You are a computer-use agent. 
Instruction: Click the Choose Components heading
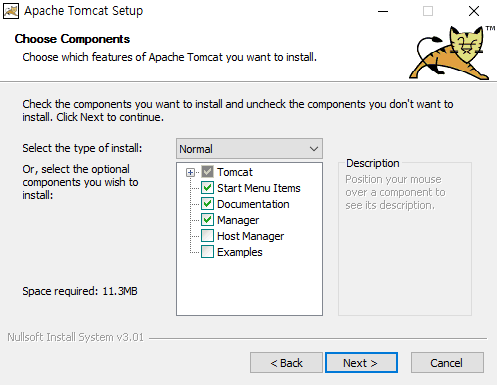pyautogui.click(x=72, y=39)
